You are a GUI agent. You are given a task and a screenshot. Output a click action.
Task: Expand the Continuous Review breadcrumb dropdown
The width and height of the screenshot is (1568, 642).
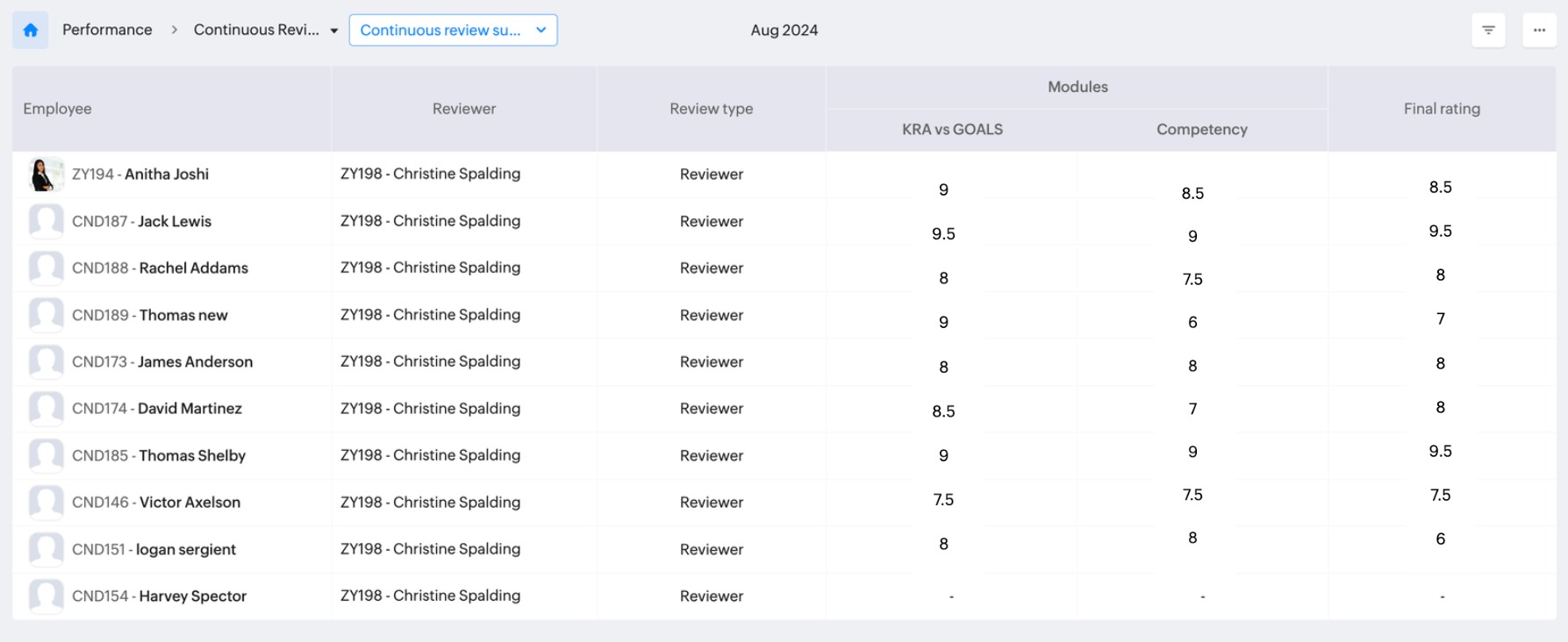click(x=334, y=31)
